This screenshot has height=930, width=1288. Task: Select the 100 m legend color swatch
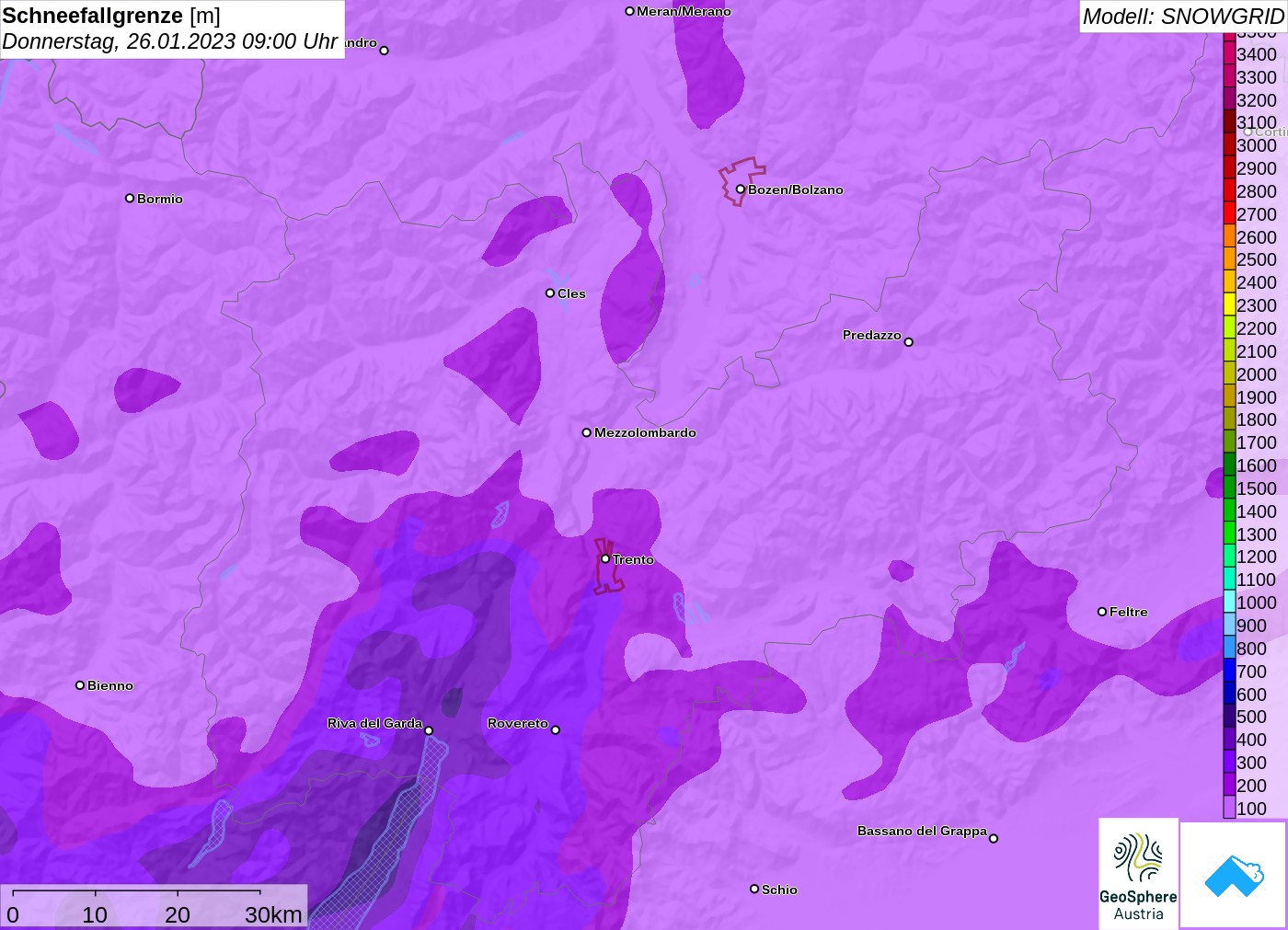(x=1229, y=808)
